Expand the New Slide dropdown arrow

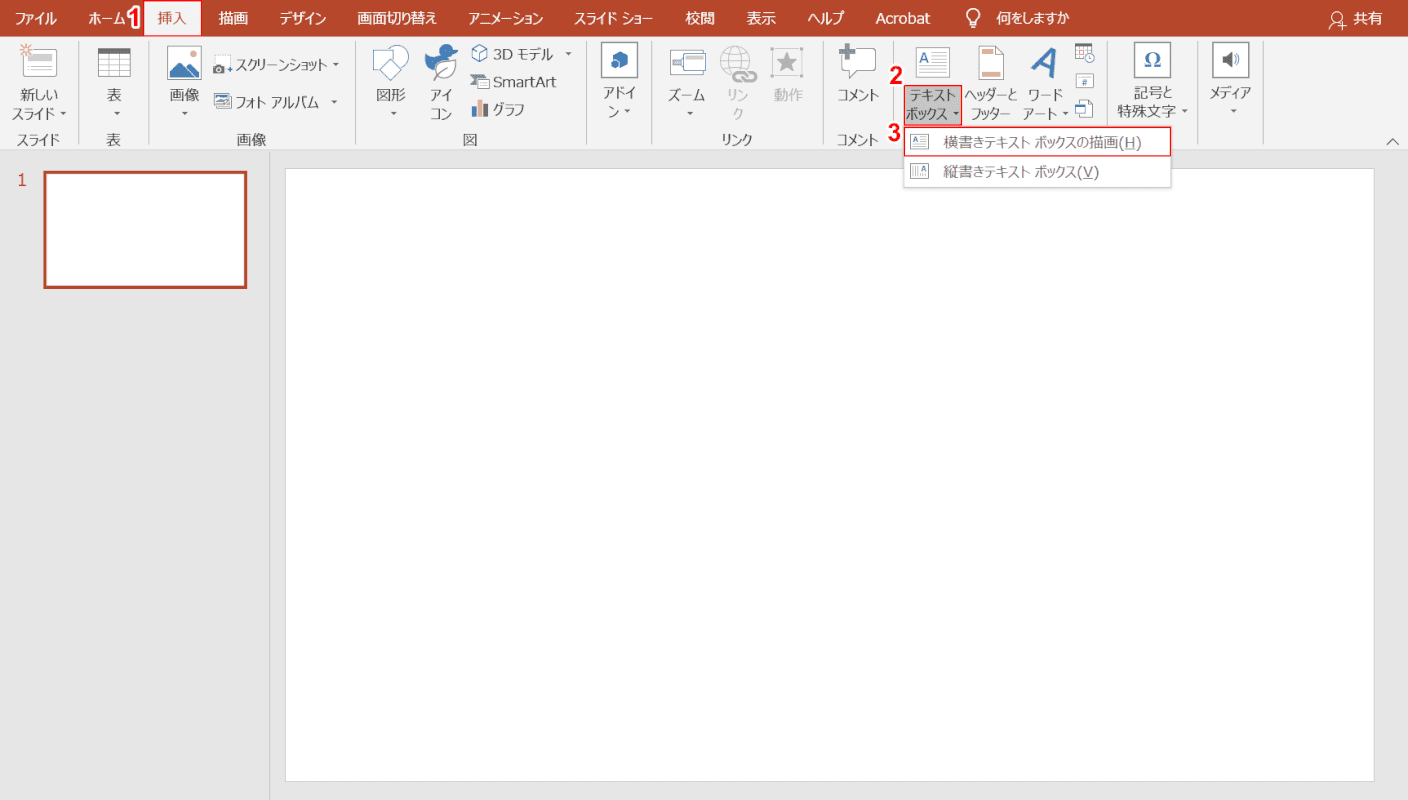point(63,114)
